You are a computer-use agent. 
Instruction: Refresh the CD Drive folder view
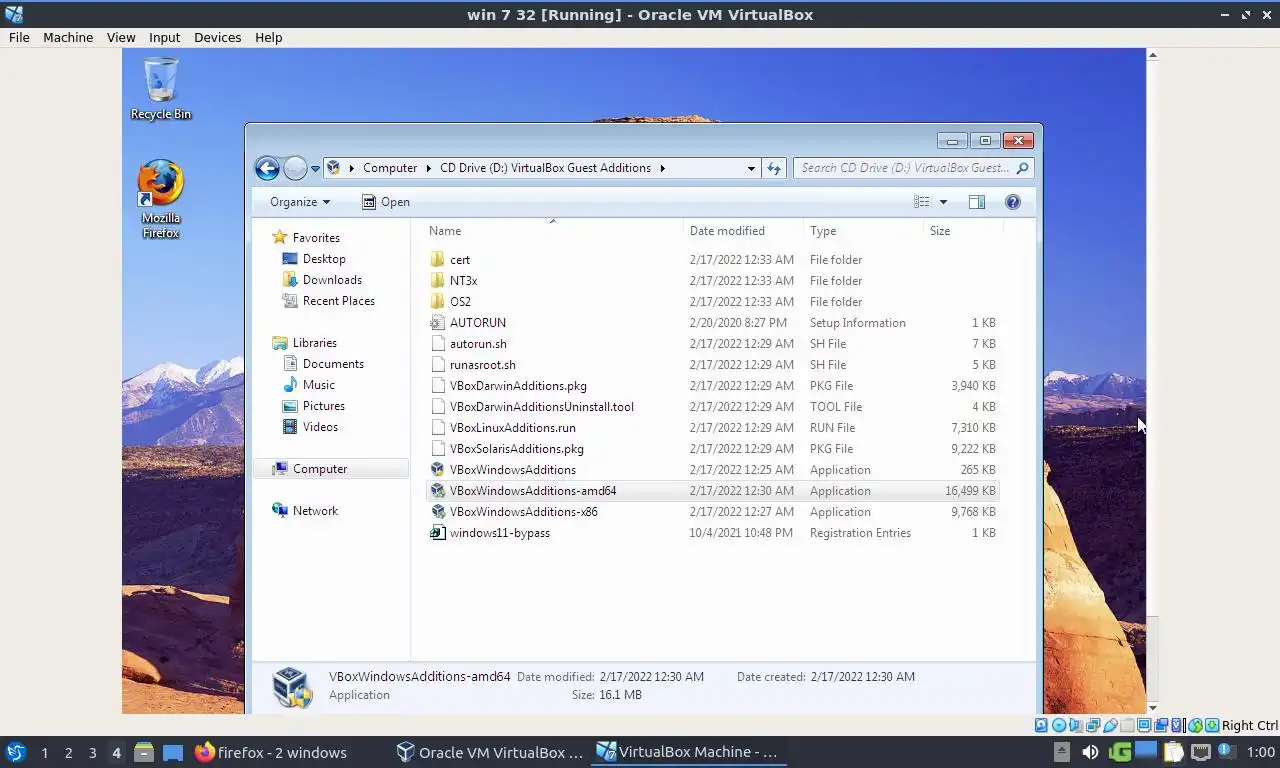click(773, 168)
